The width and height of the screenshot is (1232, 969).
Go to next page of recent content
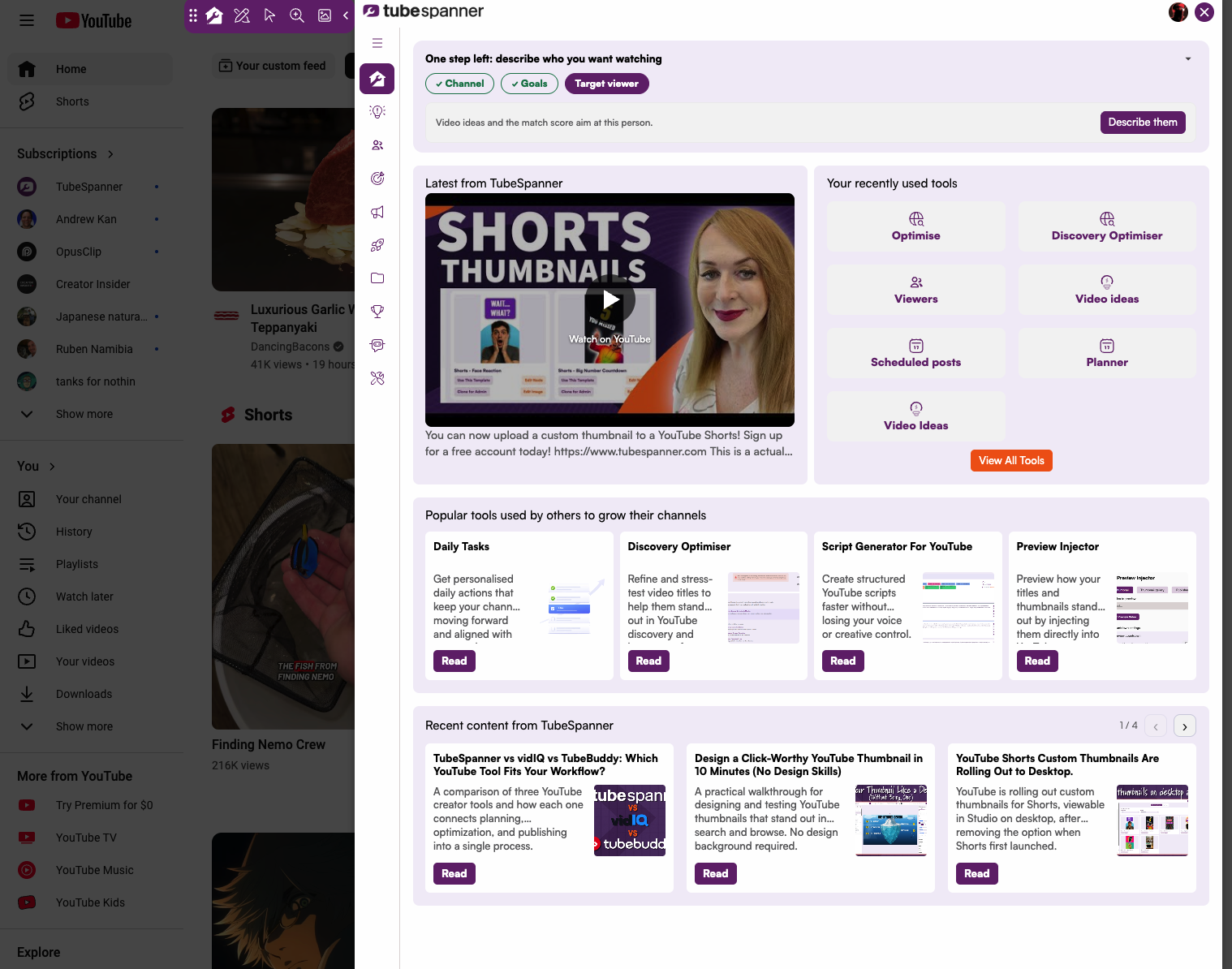pos(1185,726)
